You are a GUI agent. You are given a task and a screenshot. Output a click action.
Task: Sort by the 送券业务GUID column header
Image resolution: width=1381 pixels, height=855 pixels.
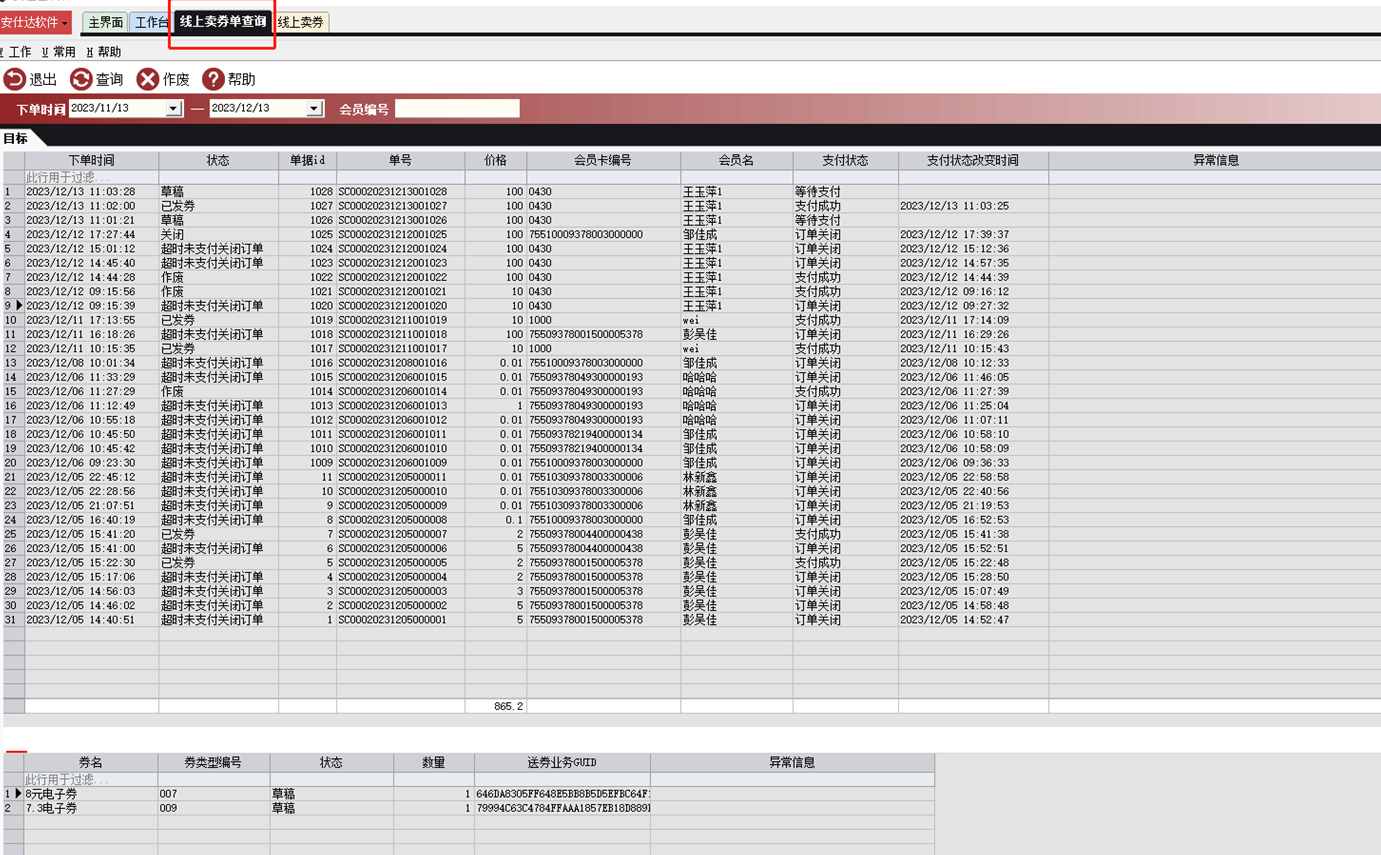(x=562, y=762)
